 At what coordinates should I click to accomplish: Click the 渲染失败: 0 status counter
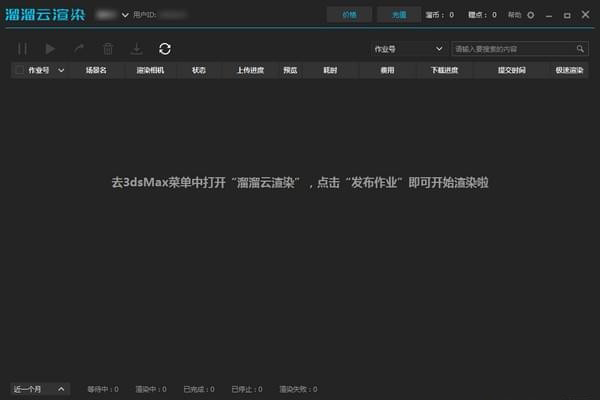point(298,389)
